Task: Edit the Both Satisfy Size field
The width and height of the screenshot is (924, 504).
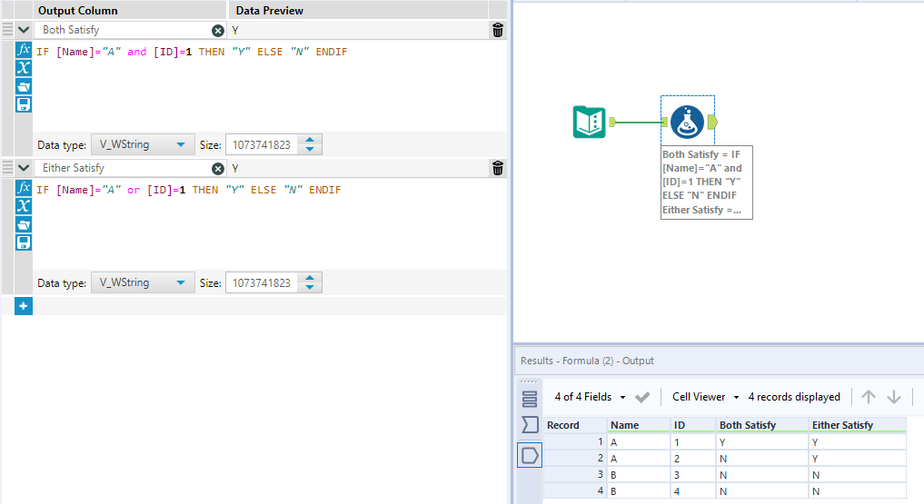Action: pos(262,145)
